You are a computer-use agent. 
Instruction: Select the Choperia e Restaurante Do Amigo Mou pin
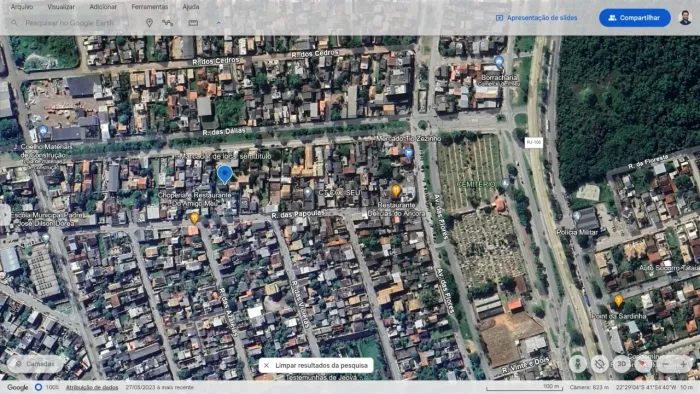(x=194, y=218)
